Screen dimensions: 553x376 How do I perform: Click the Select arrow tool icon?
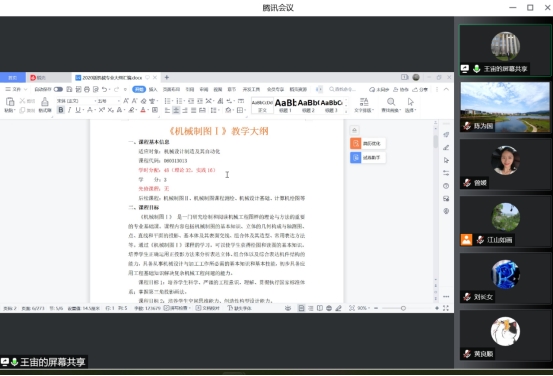(x=410, y=102)
